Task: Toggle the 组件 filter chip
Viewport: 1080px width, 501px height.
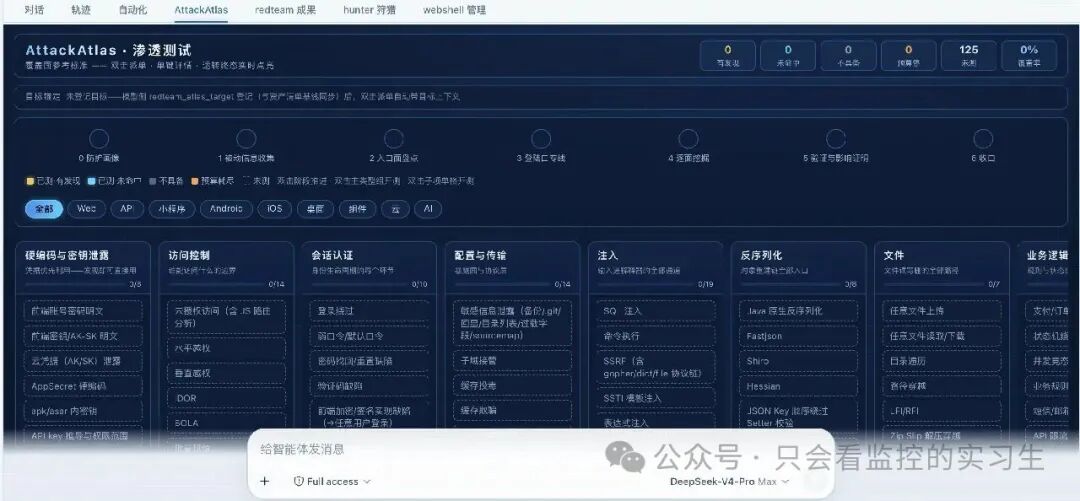Action: 357,209
